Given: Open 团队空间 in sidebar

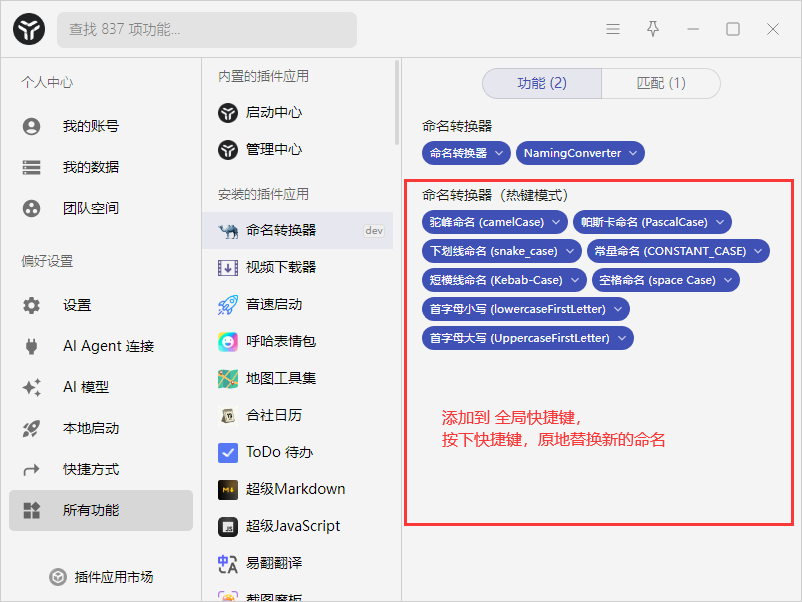Looking at the screenshot, I should coord(101,208).
